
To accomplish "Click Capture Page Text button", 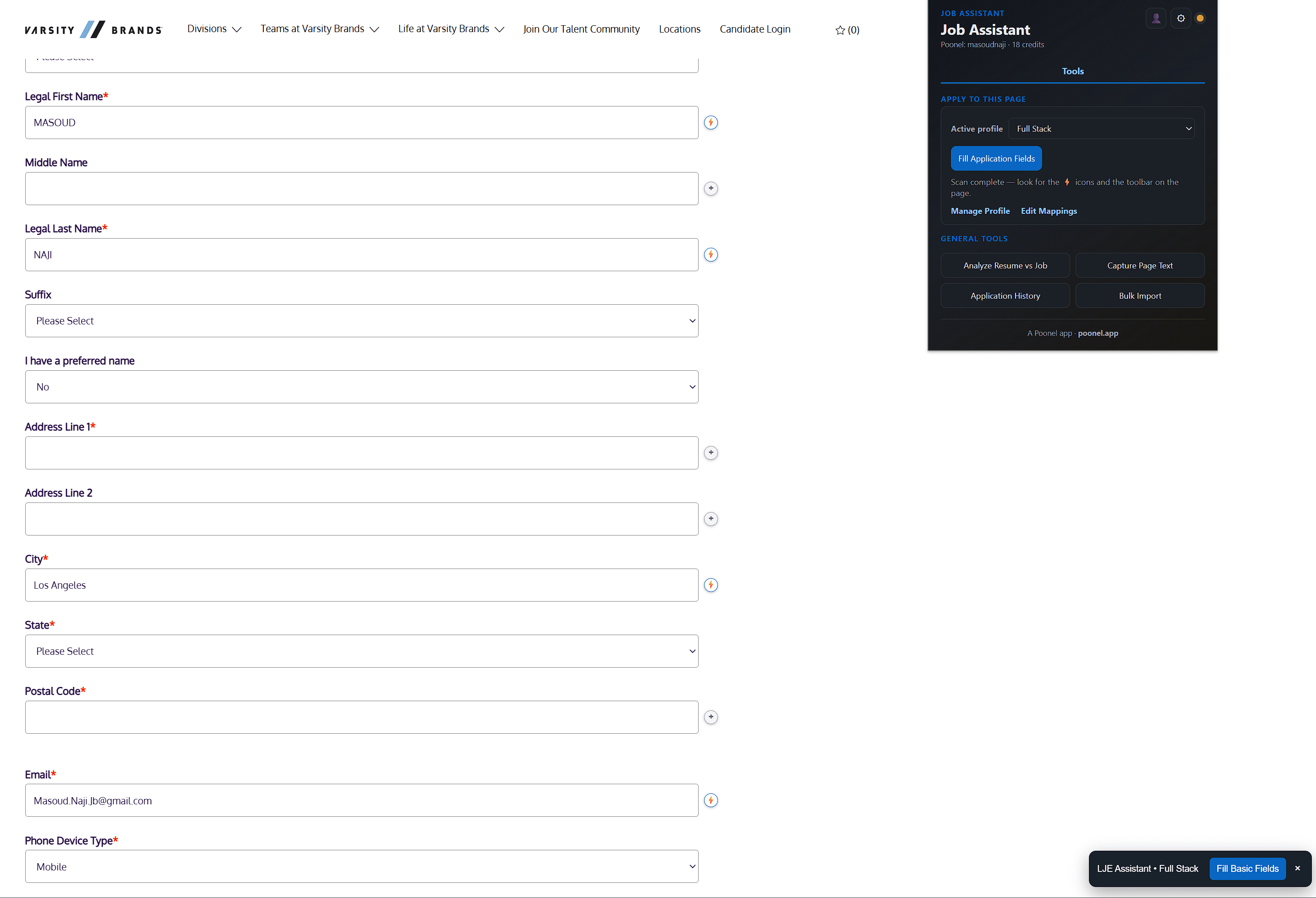I will coord(1140,265).
